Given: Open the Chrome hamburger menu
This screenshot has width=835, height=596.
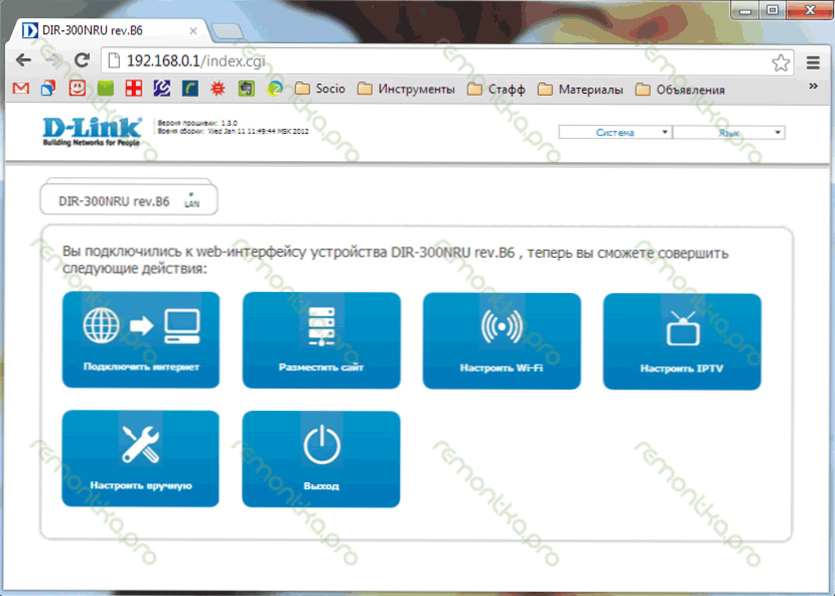Looking at the screenshot, I should click(x=813, y=62).
